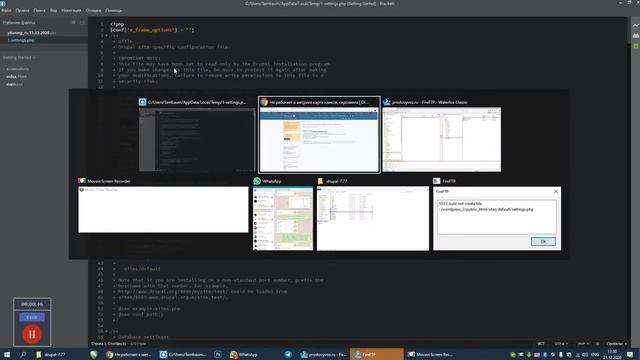Image resolution: width=640 pixels, height=360 pixels.
Task: Pause the Movavi screen recording
Action: pos(32,334)
